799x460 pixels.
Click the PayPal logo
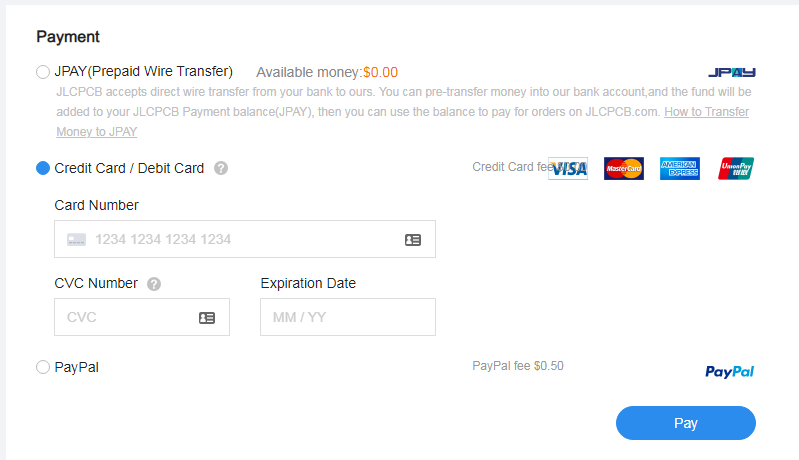[x=729, y=372]
